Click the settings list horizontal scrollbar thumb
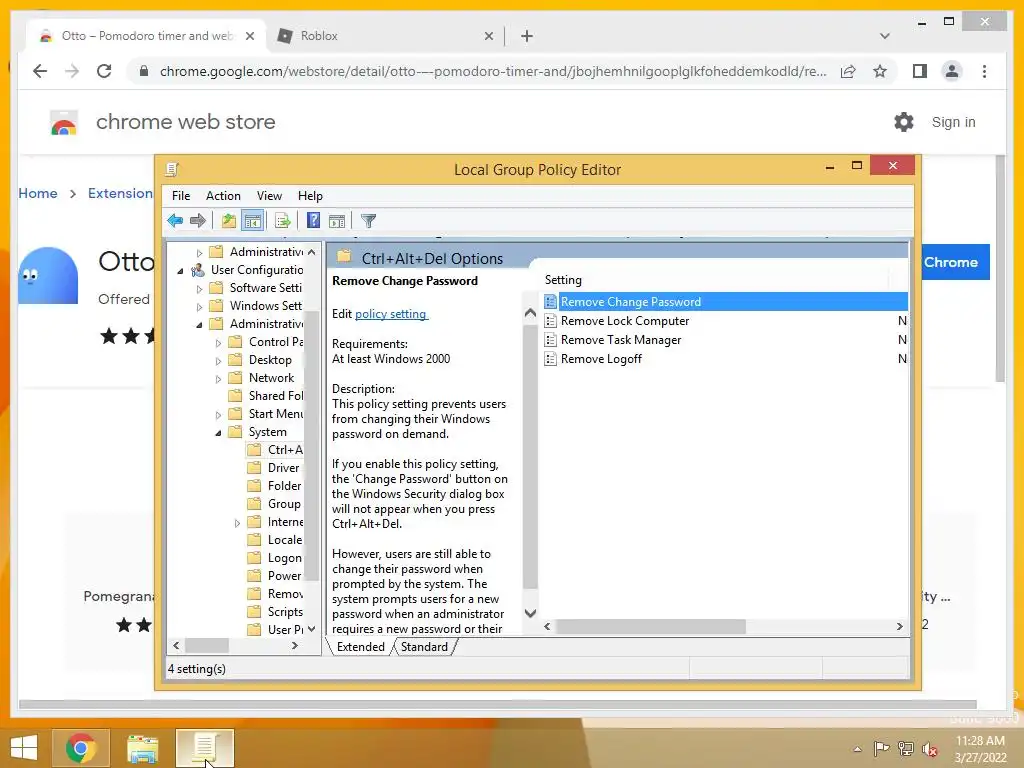Screen dimensions: 1024x768 pyautogui.click(x=650, y=626)
